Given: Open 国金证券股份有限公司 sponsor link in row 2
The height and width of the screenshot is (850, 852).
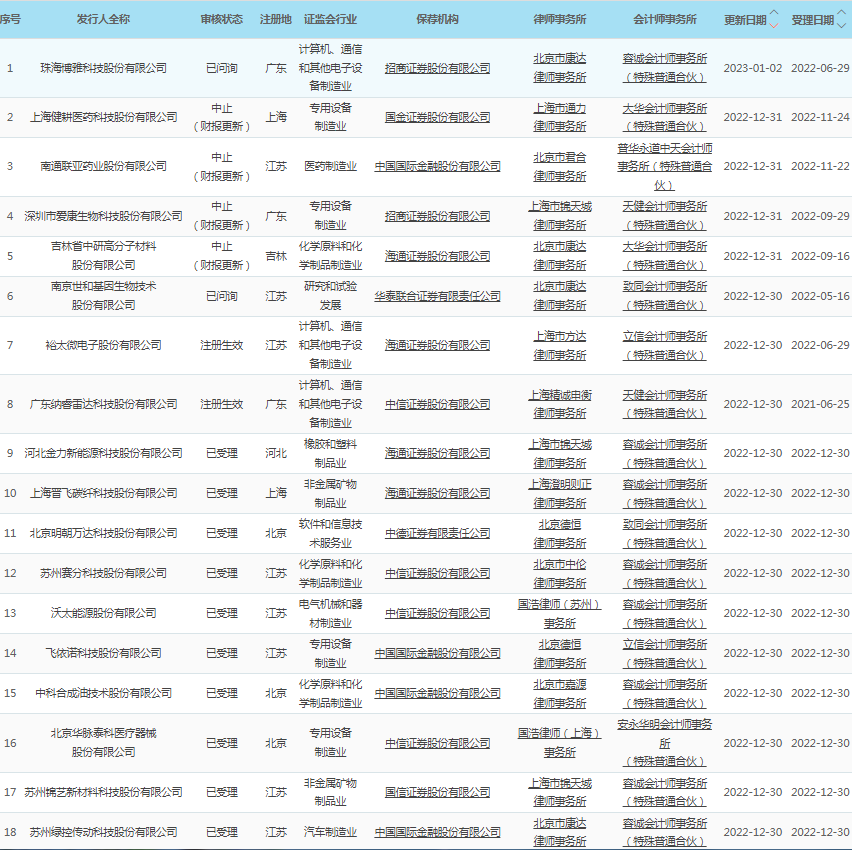Looking at the screenshot, I should pyautogui.click(x=438, y=117).
